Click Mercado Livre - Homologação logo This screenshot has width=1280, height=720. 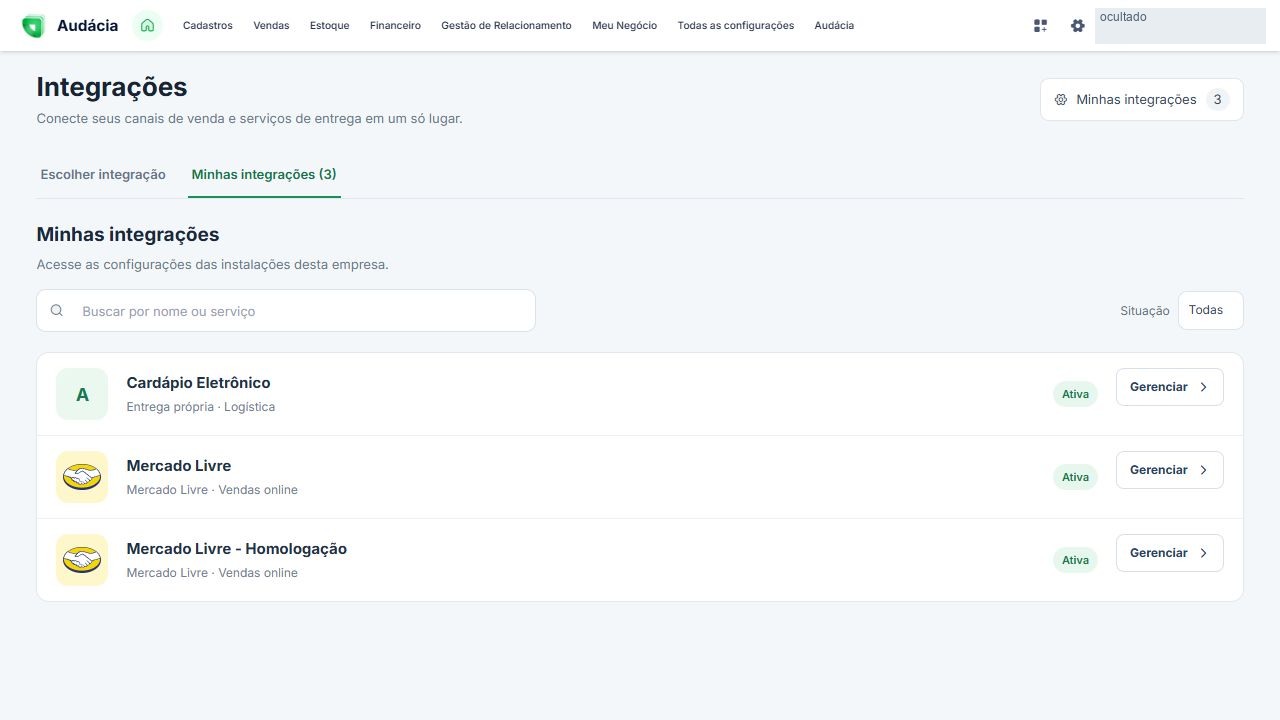(82, 560)
